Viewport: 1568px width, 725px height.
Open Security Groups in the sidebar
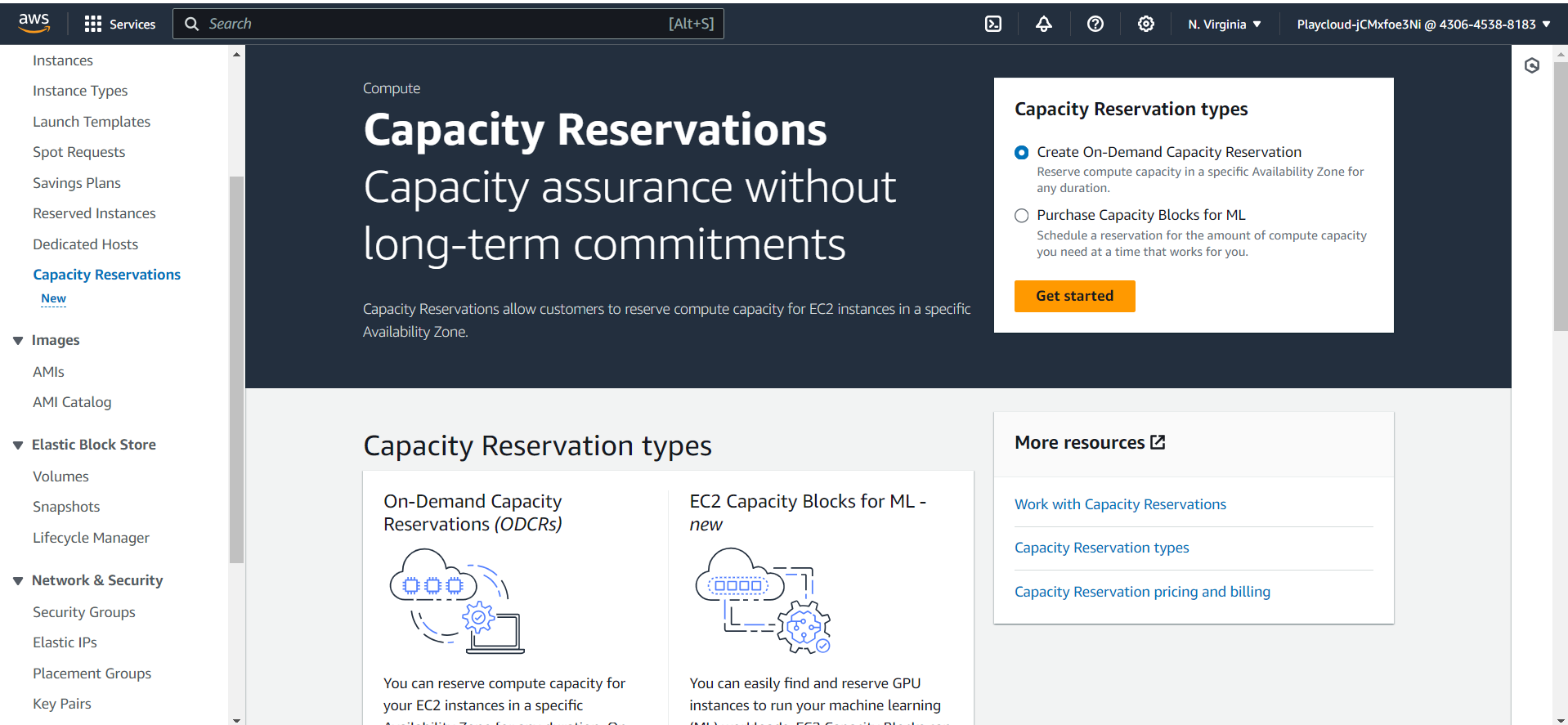pos(84,612)
